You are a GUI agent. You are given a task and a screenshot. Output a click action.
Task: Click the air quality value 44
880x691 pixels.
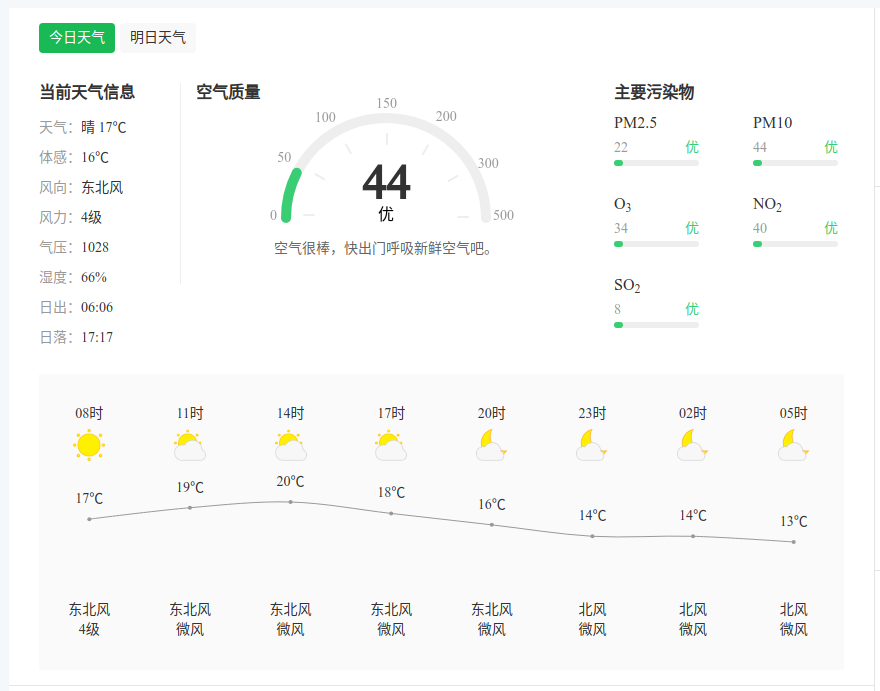coord(386,183)
